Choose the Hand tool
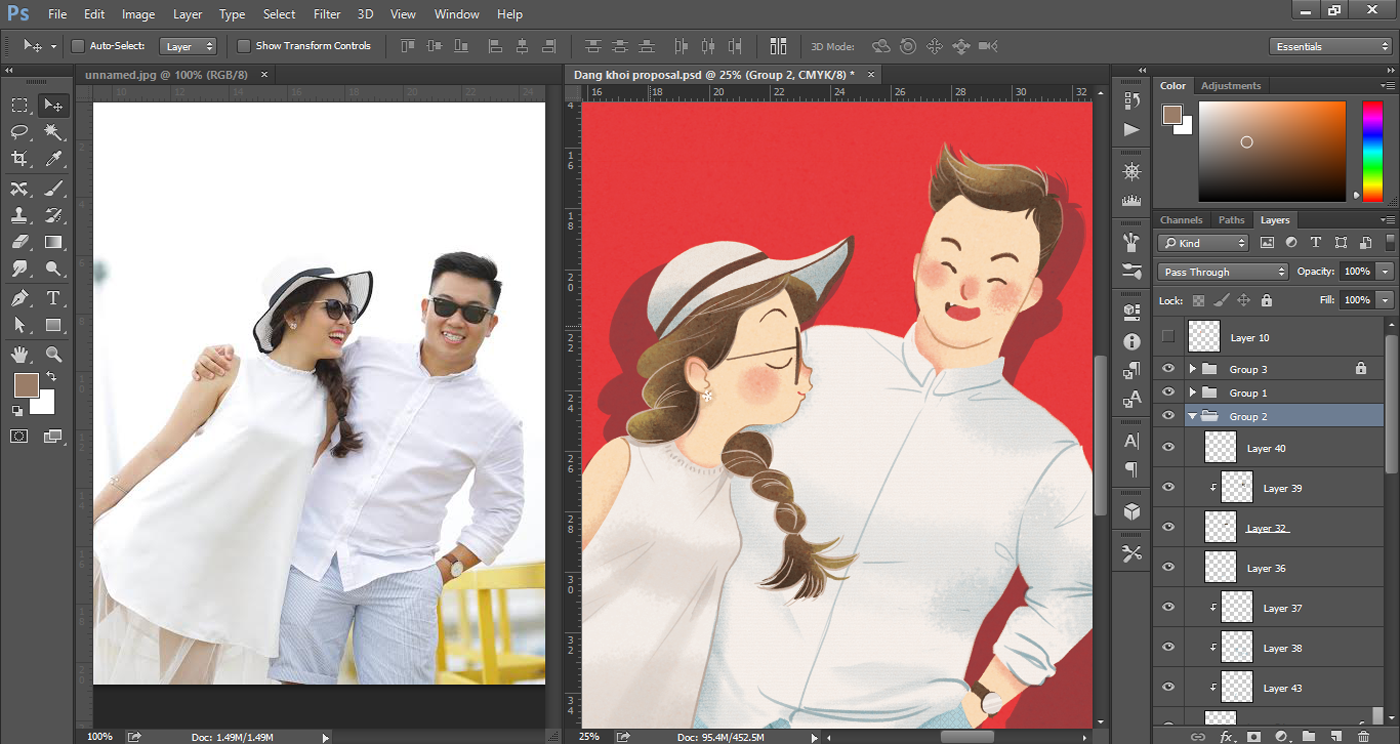This screenshot has height=744, width=1400. [x=20, y=354]
